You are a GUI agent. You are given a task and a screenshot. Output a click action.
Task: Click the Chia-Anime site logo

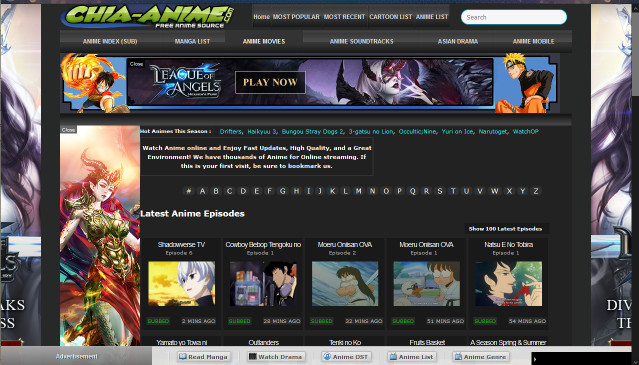(148, 16)
